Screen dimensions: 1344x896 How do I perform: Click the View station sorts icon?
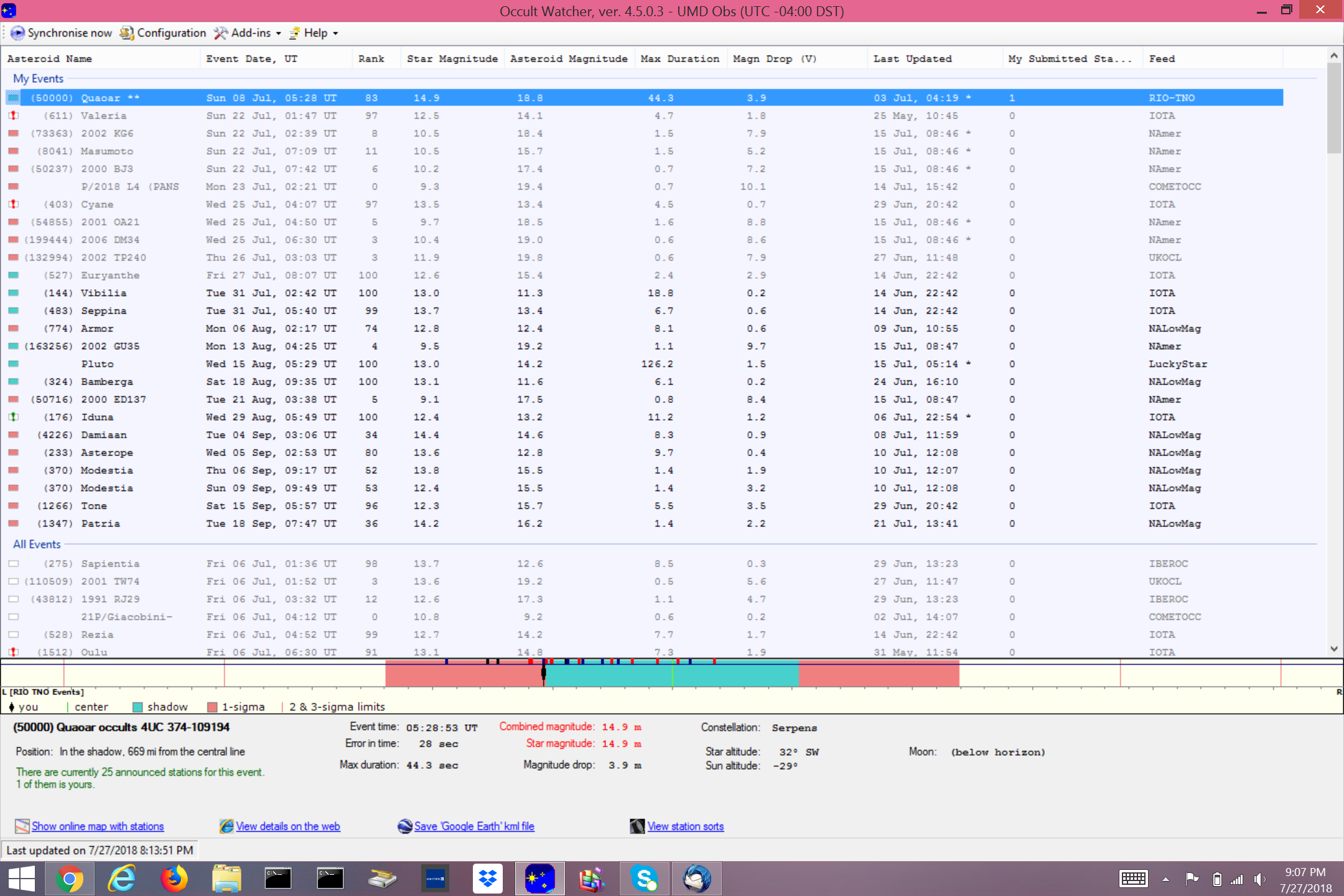[637, 826]
